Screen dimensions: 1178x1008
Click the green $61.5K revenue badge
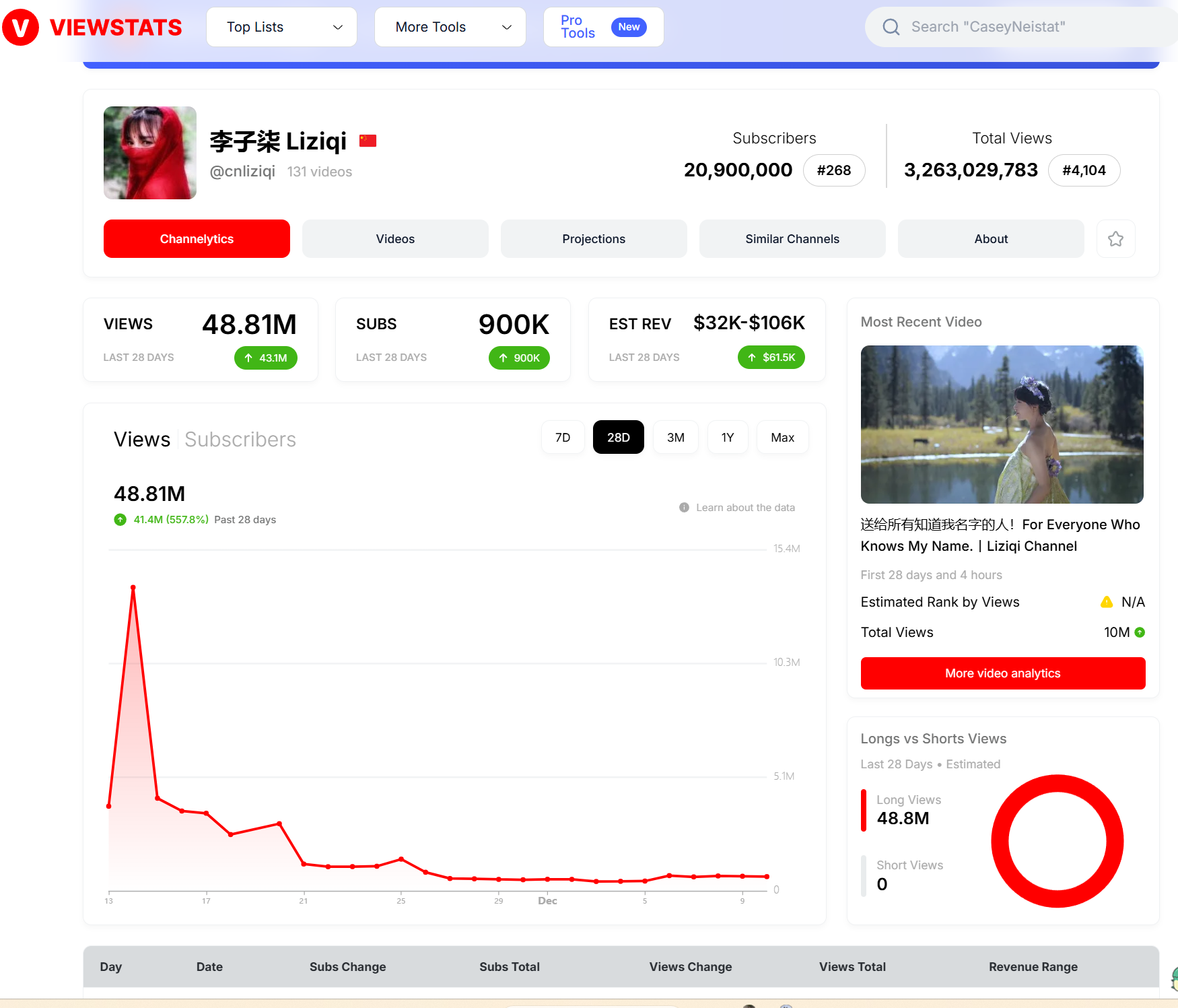(x=771, y=357)
